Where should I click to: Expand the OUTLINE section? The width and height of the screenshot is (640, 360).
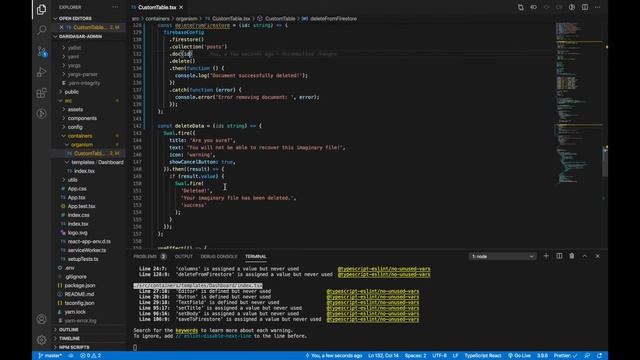pos(68,329)
